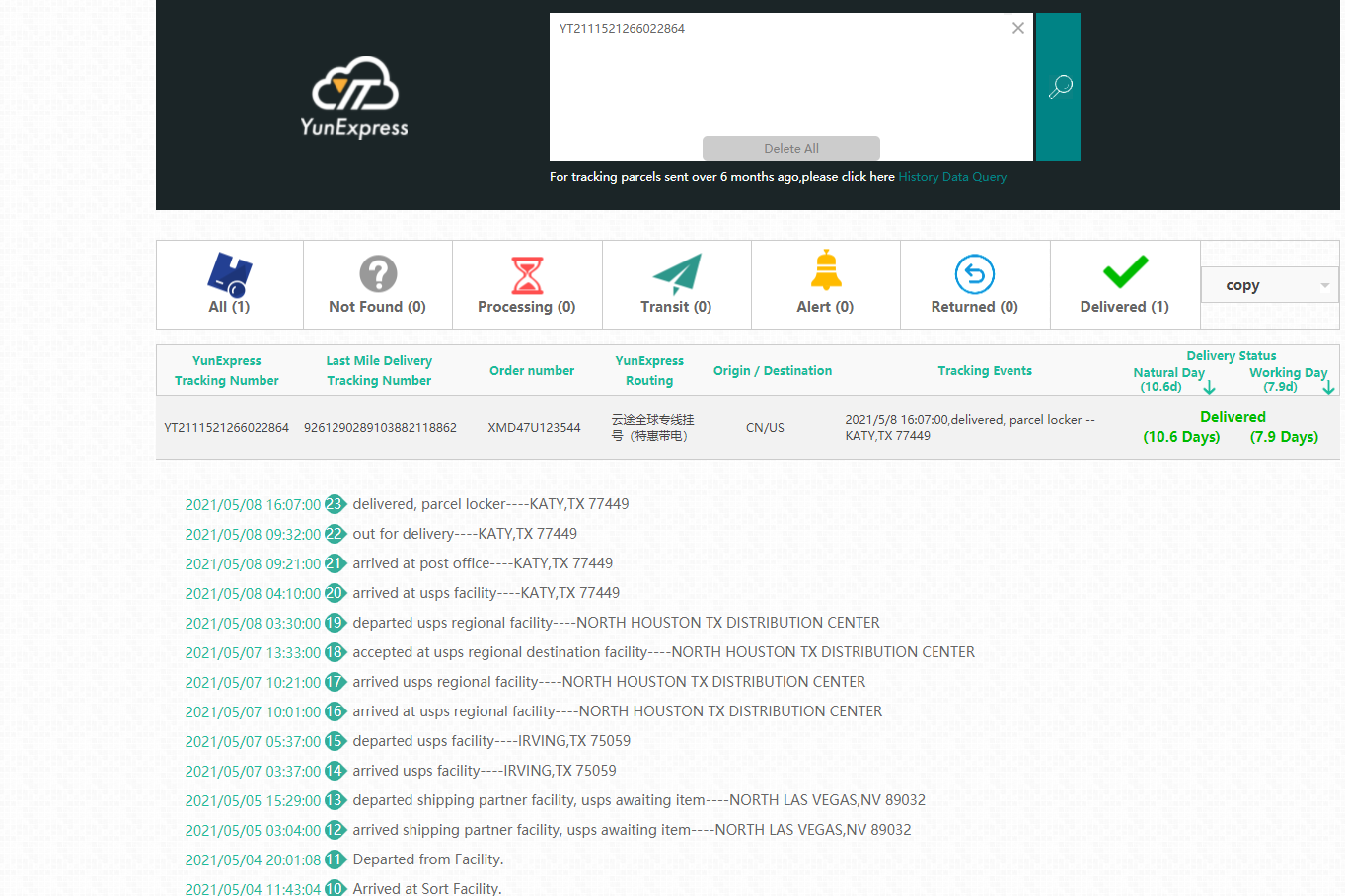Open the History Data Query link
The width and height of the screenshot is (1345, 896).
[951, 177]
